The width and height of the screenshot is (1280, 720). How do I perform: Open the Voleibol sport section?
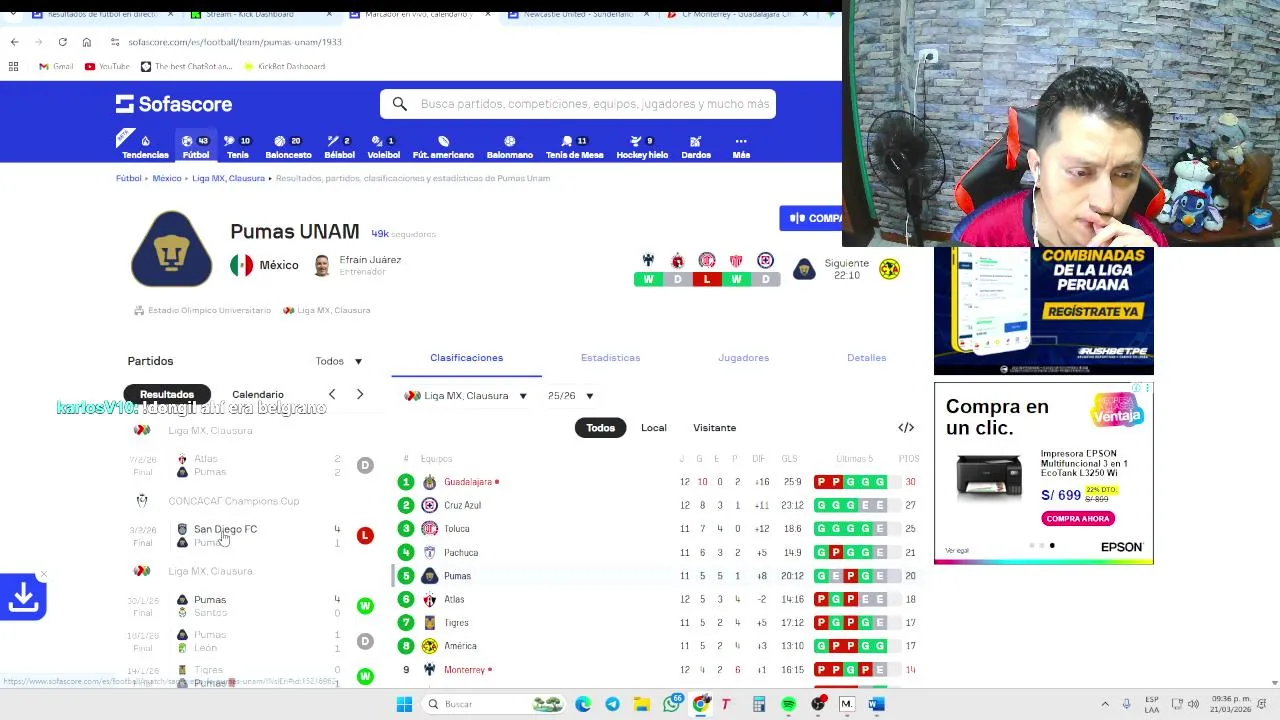tap(384, 147)
